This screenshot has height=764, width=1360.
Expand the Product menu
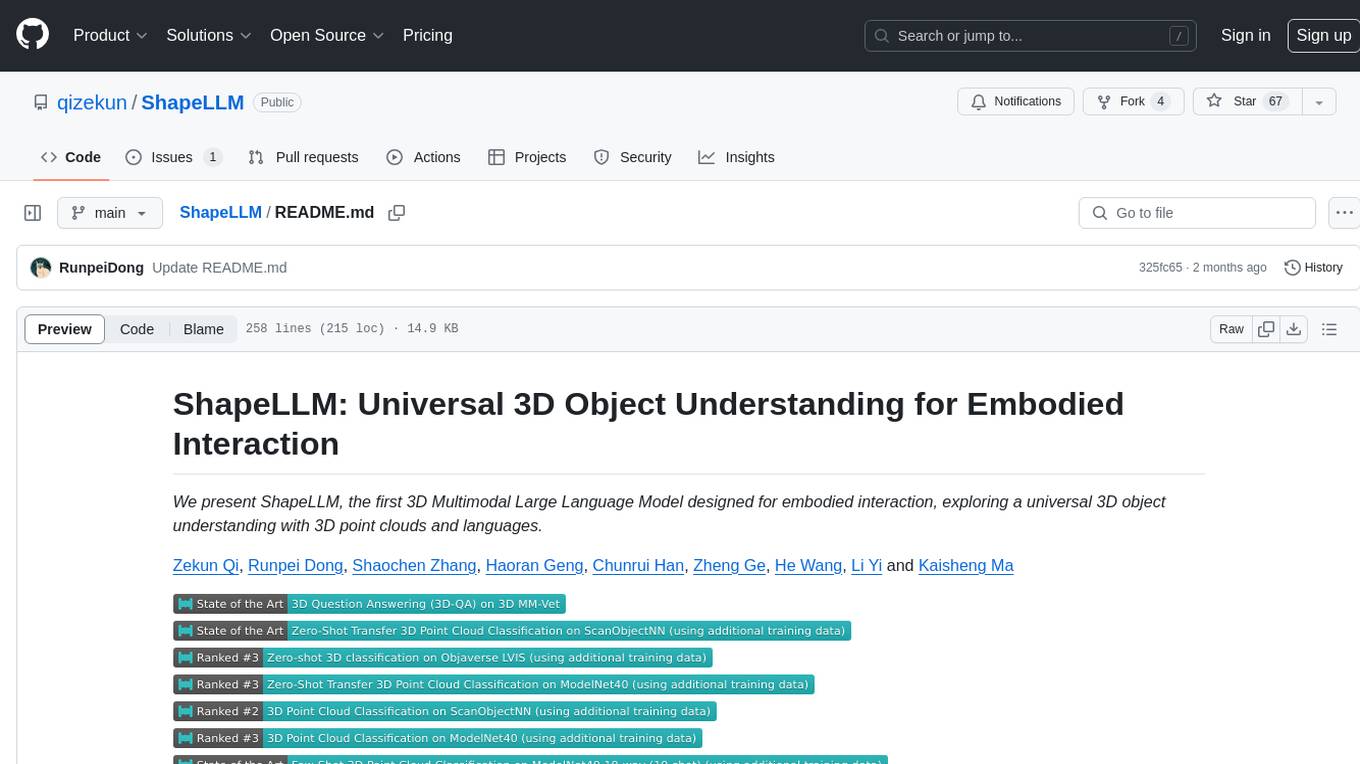111,35
